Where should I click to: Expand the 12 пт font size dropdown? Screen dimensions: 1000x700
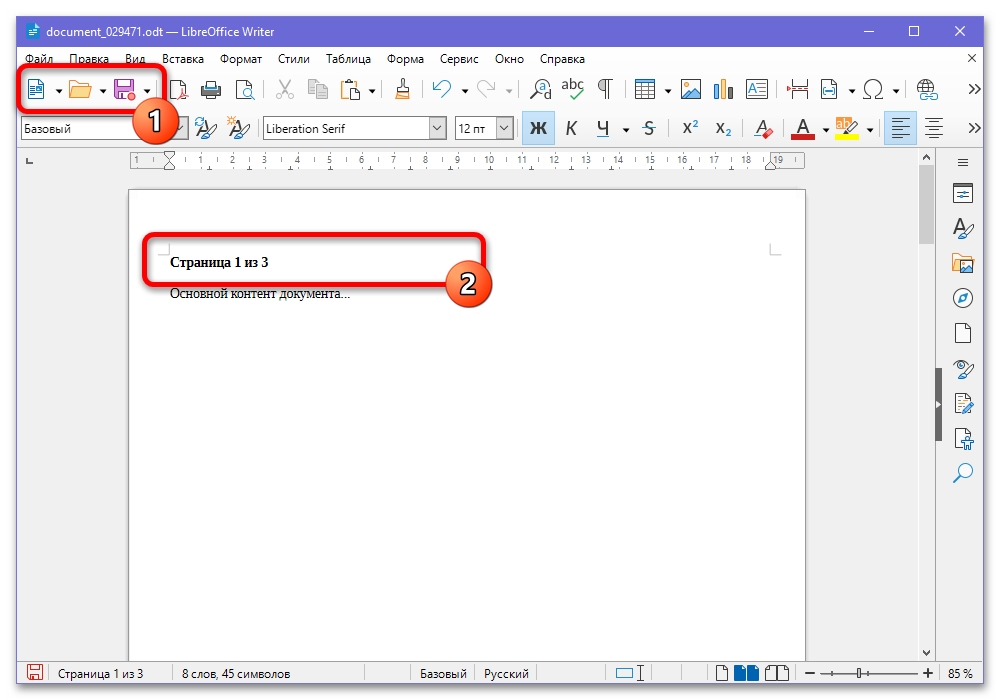pos(504,128)
